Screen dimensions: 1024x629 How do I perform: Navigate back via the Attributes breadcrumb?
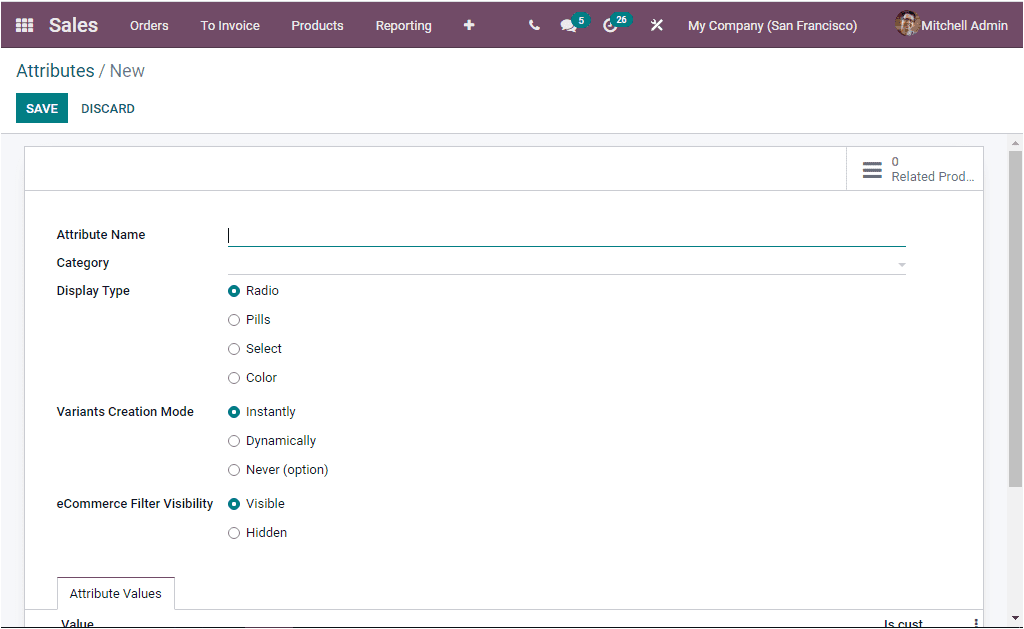[55, 70]
